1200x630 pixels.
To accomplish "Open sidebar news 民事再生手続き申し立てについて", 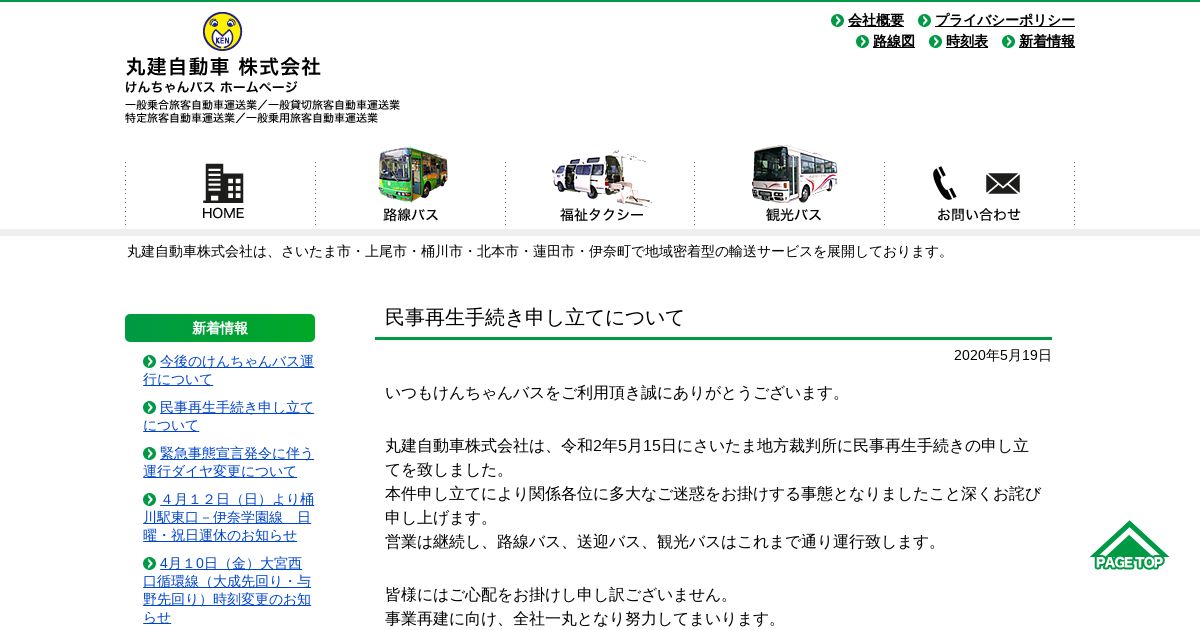I will point(228,416).
